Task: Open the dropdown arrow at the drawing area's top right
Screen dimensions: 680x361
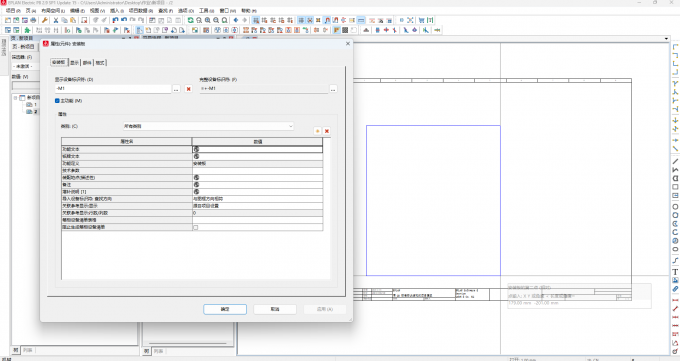Action: (667, 39)
